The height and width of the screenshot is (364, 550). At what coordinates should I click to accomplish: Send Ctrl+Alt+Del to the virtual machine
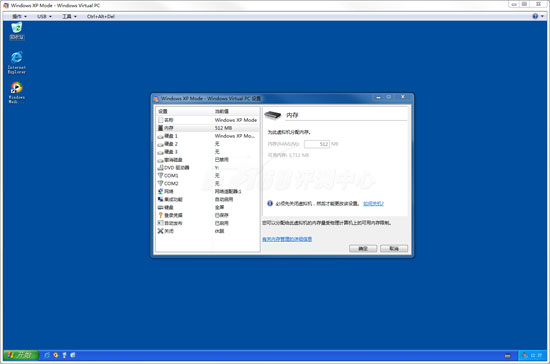[x=101, y=16]
